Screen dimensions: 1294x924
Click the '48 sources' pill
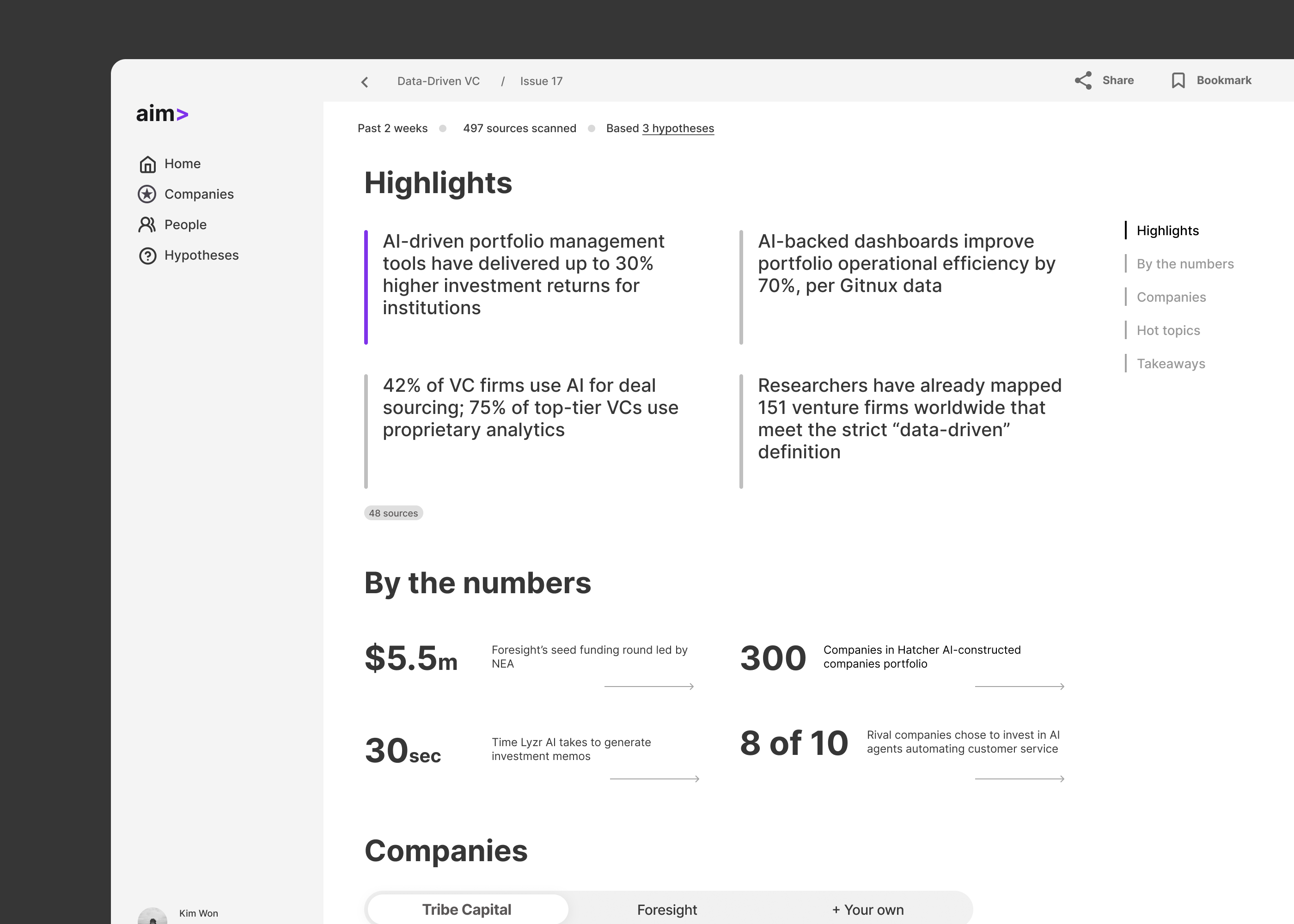[393, 513]
